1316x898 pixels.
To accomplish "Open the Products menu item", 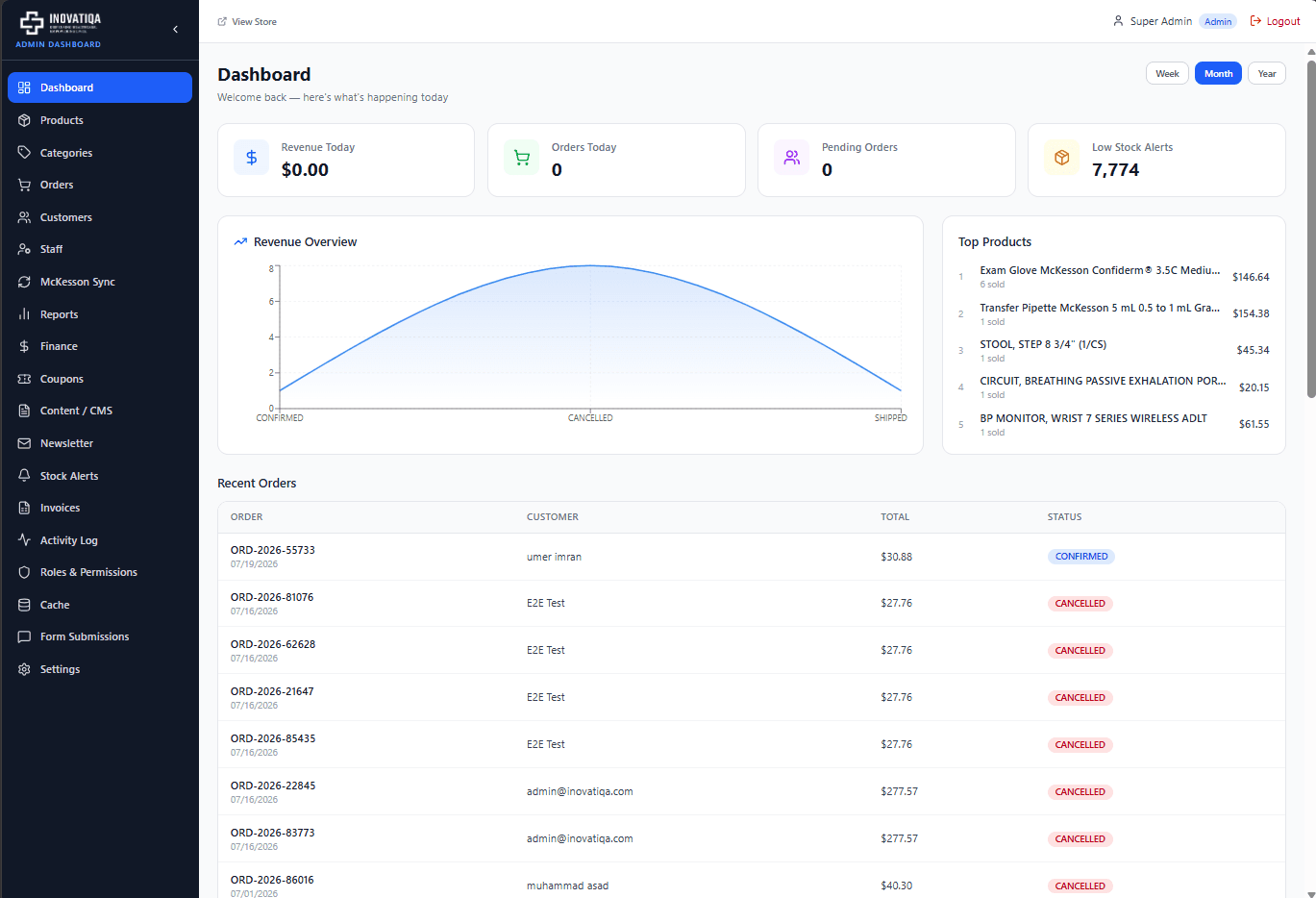I will coord(100,120).
